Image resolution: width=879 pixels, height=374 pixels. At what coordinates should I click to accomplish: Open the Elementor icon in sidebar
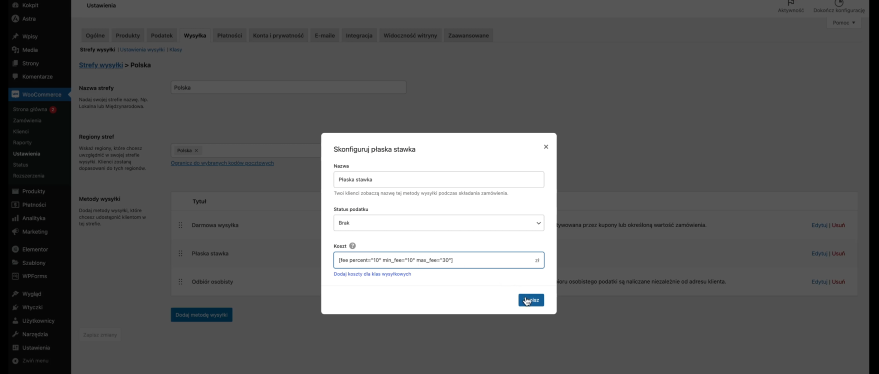[x=16, y=249]
